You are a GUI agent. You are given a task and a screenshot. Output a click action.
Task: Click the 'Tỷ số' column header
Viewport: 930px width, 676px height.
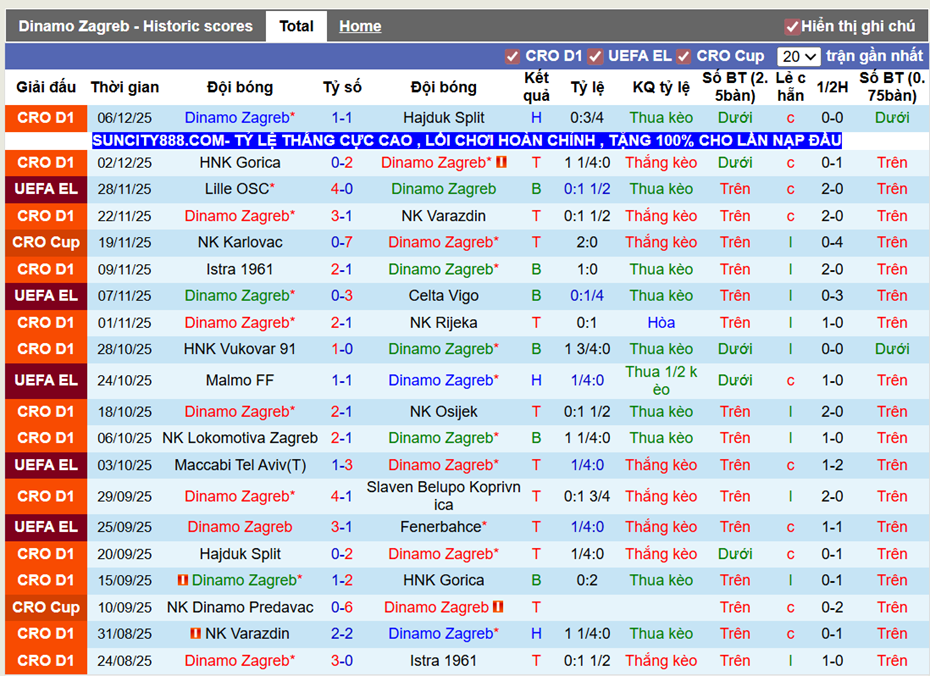342,87
